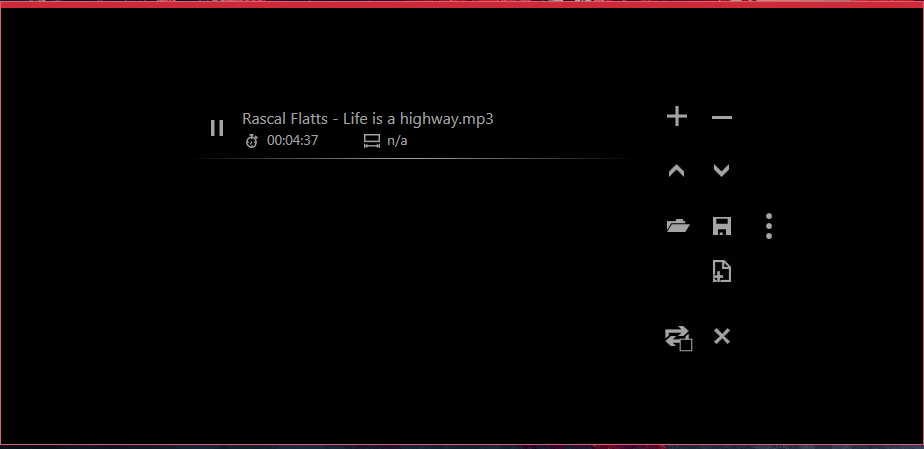Open playlist with the folder icon

pyautogui.click(x=678, y=226)
